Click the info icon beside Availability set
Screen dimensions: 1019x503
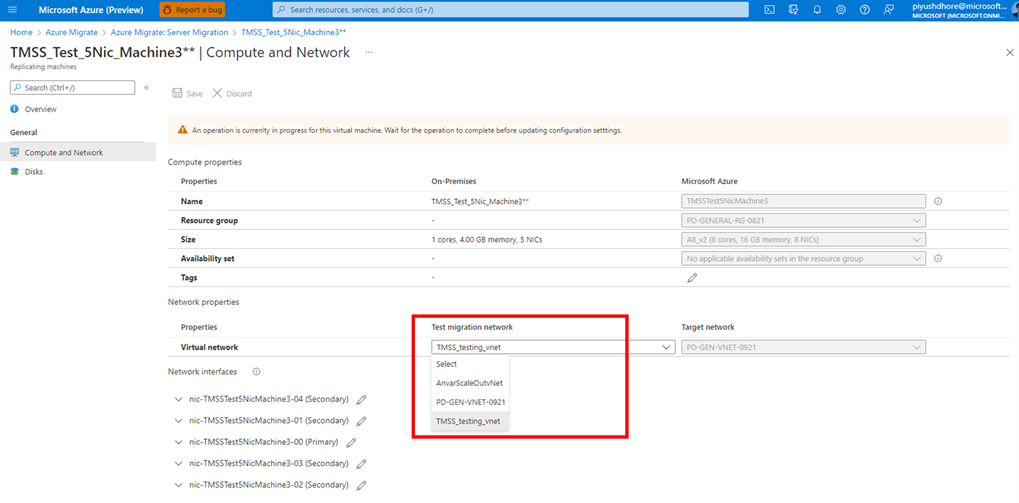938,259
